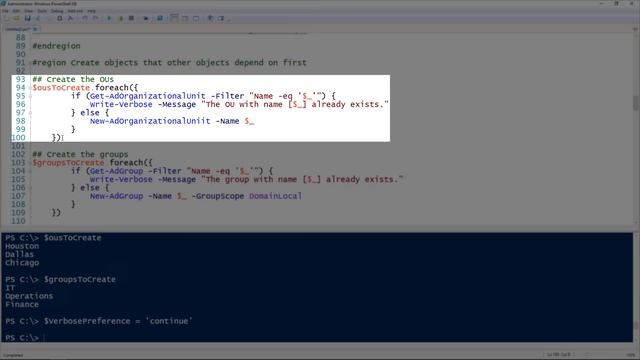640x360 pixels.
Task: Click Write-Verbose on line 96
Action: tap(121, 104)
